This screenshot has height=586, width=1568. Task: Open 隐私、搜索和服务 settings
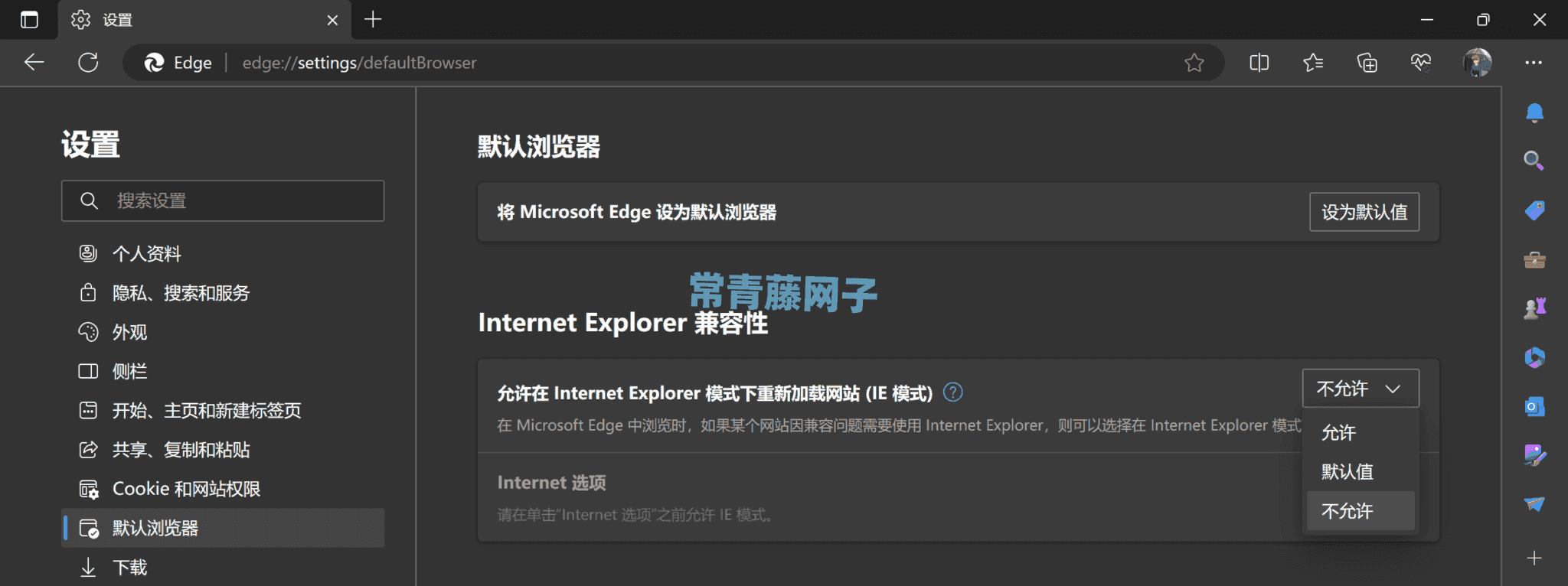[x=223, y=293]
